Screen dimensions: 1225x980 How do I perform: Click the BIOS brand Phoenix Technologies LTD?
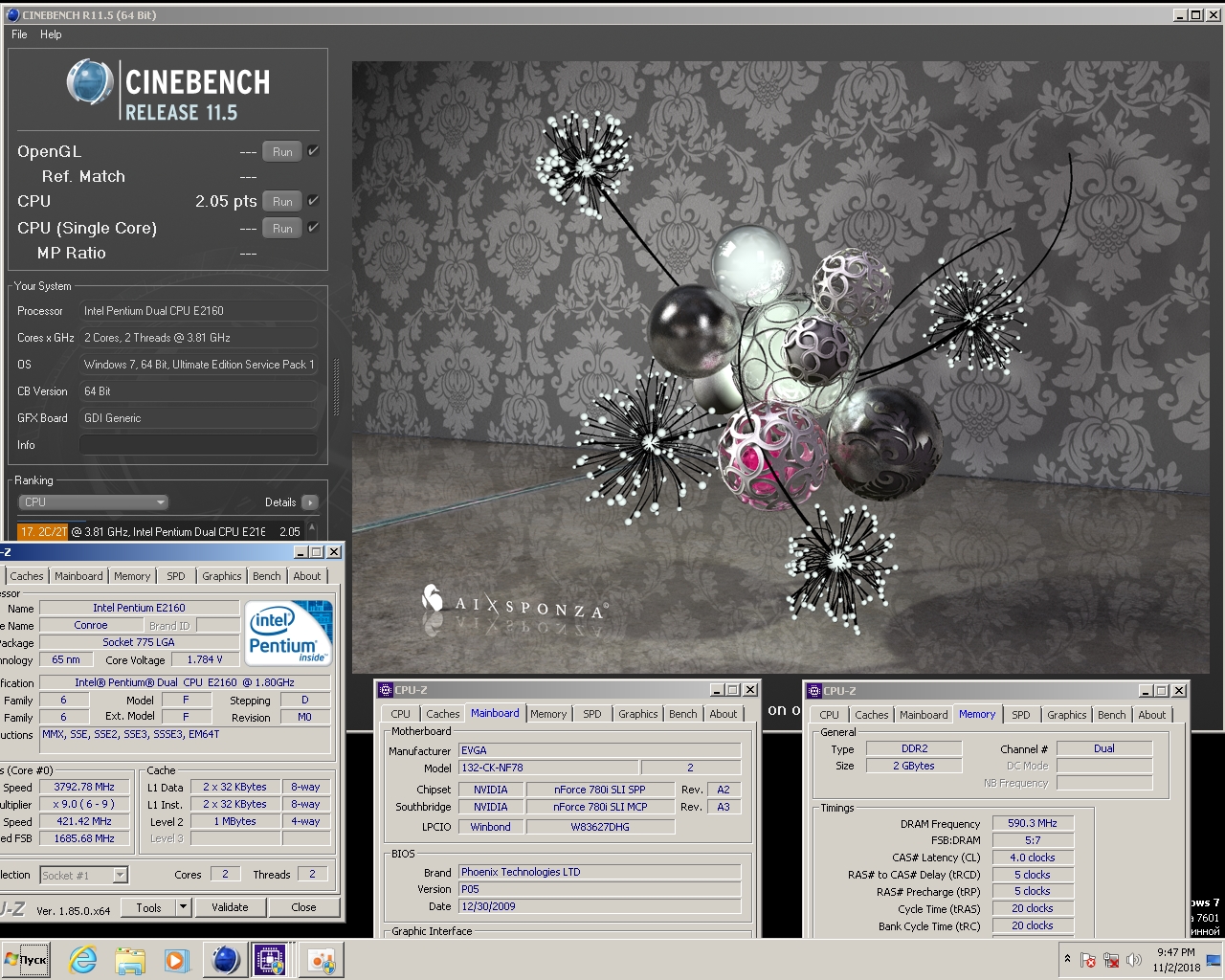coord(599,872)
